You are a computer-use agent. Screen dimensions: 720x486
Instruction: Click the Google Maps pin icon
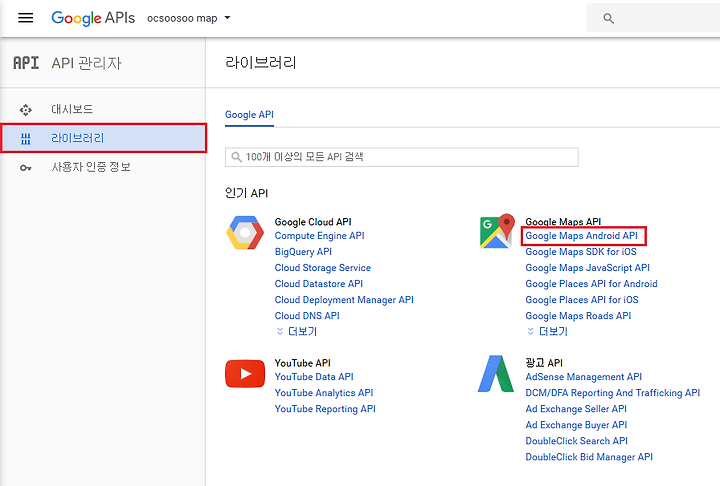point(496,231)
